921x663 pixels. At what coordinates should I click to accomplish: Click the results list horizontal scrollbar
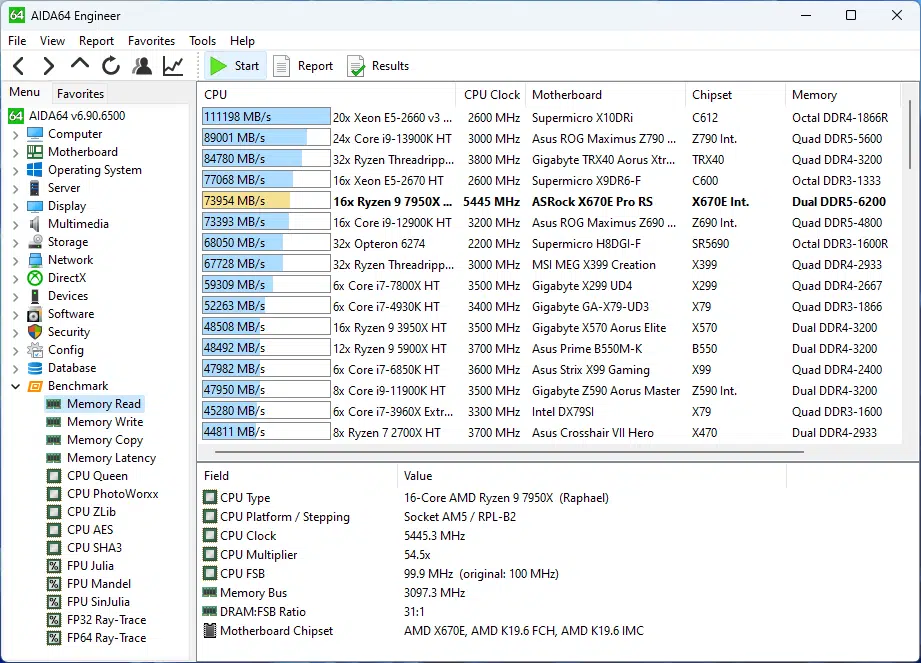point(509,452)
